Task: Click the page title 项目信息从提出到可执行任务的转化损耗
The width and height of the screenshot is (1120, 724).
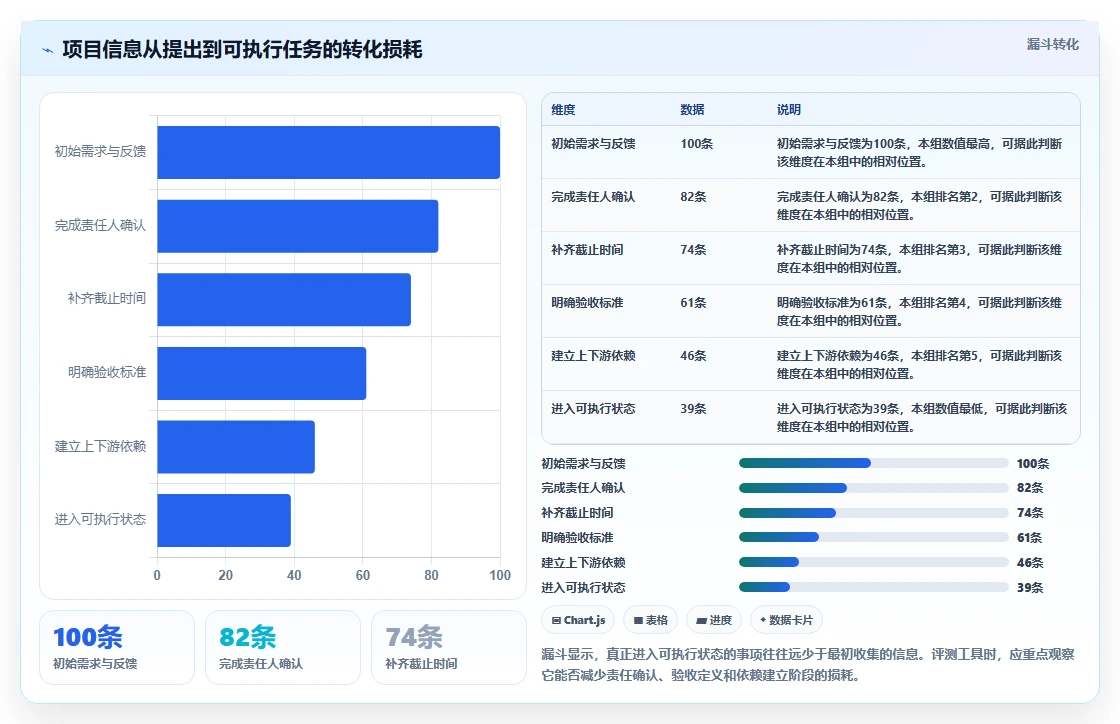Action: click(242, 49)
